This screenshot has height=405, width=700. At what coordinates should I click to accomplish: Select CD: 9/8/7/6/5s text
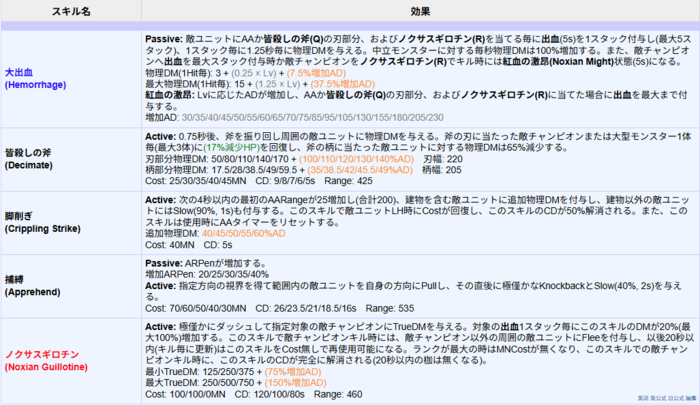285,181
